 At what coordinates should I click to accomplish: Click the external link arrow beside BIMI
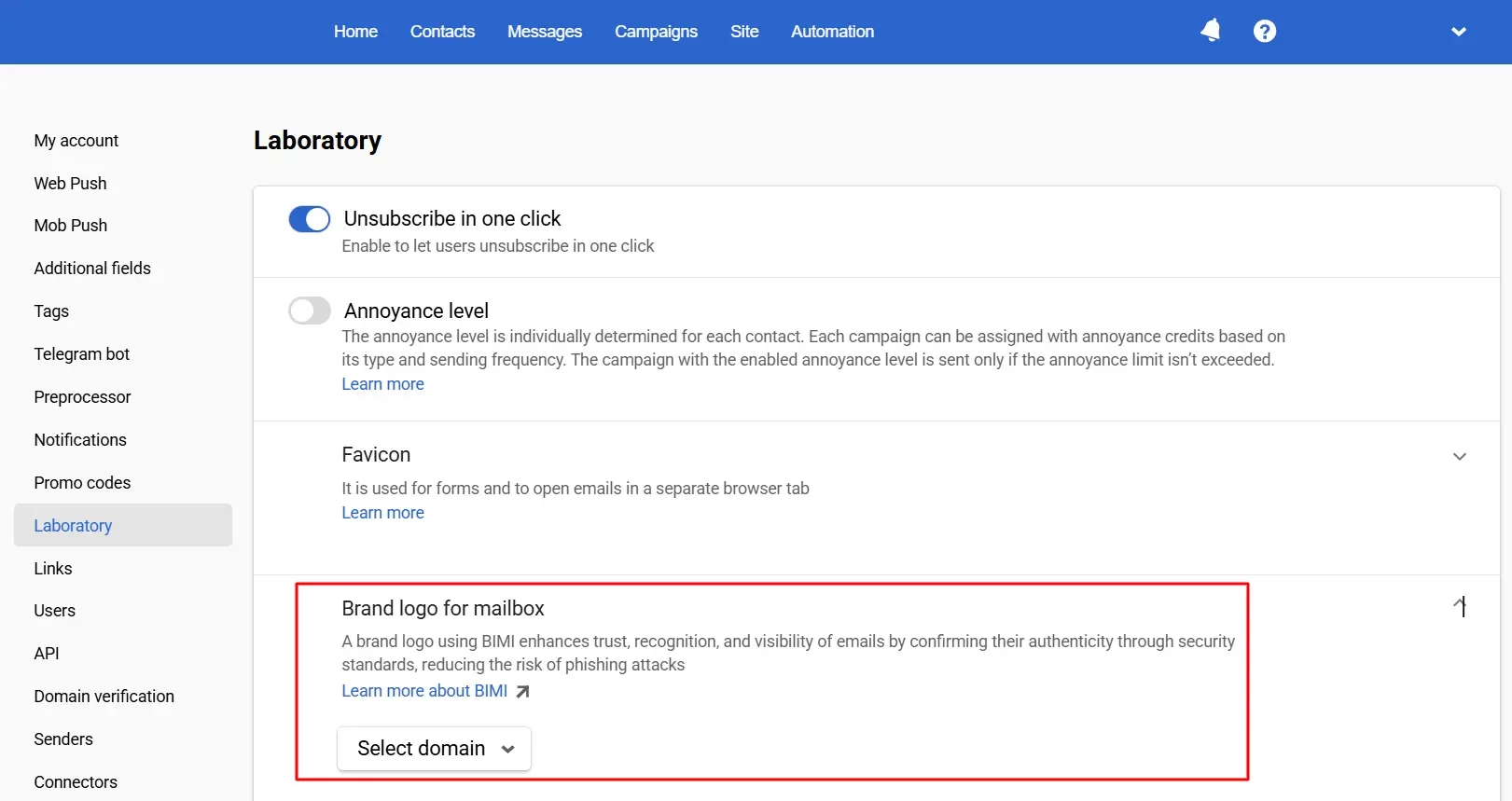coord(523,691)
